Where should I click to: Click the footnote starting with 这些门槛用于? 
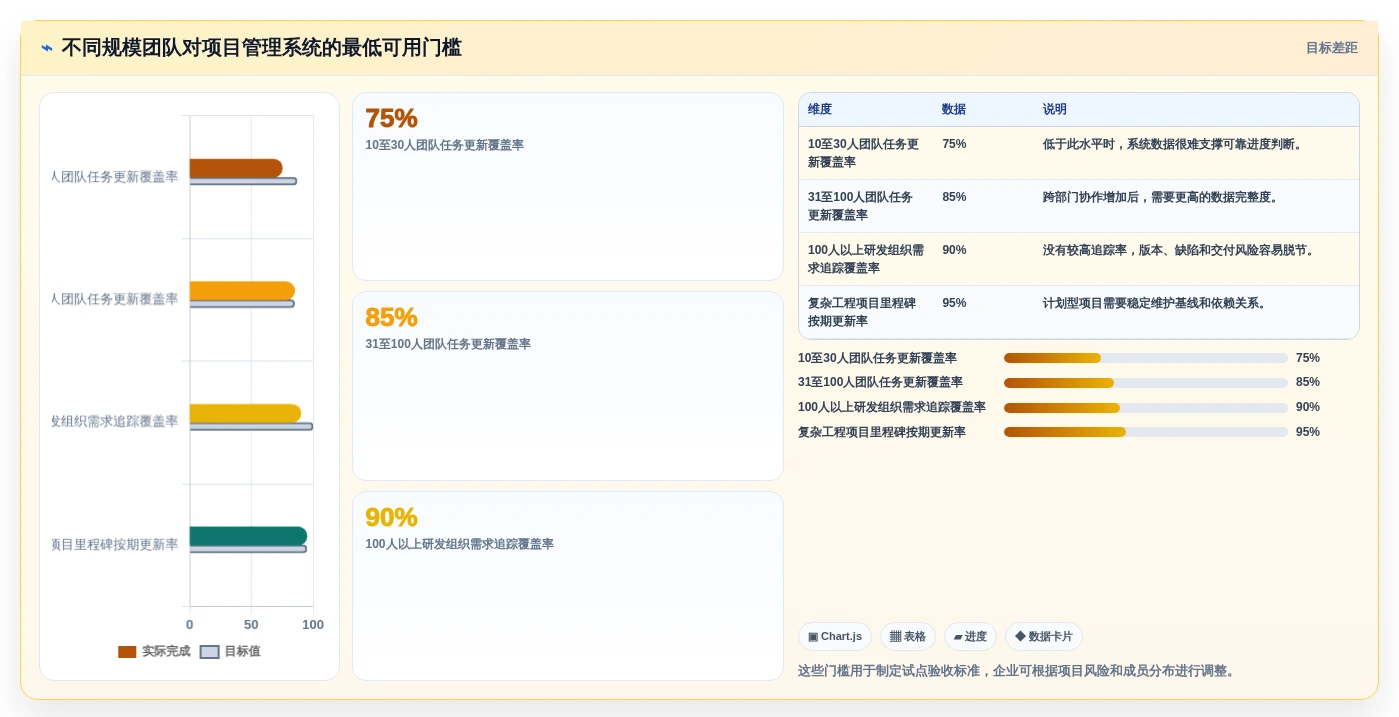[x=1019, y=671]
